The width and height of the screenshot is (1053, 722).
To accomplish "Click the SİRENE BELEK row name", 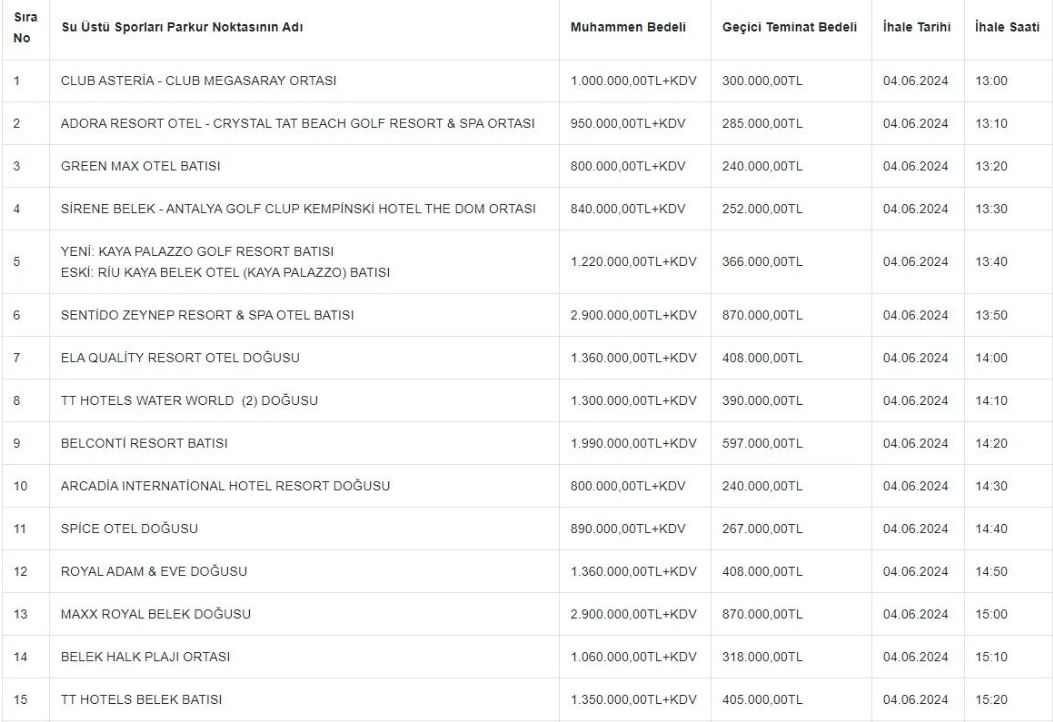I will [298, 209].
